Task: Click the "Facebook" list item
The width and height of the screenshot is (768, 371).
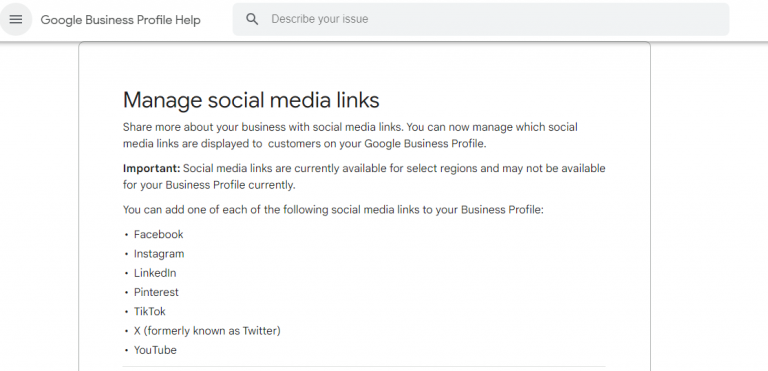Action: (158, 234)
